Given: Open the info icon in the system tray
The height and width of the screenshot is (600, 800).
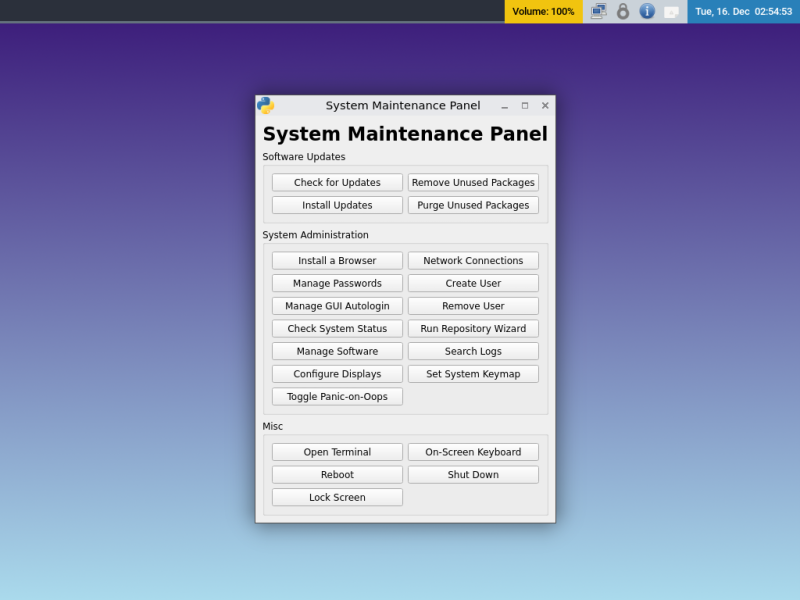Looking at the screenshot, I should (x=647, y=11).
